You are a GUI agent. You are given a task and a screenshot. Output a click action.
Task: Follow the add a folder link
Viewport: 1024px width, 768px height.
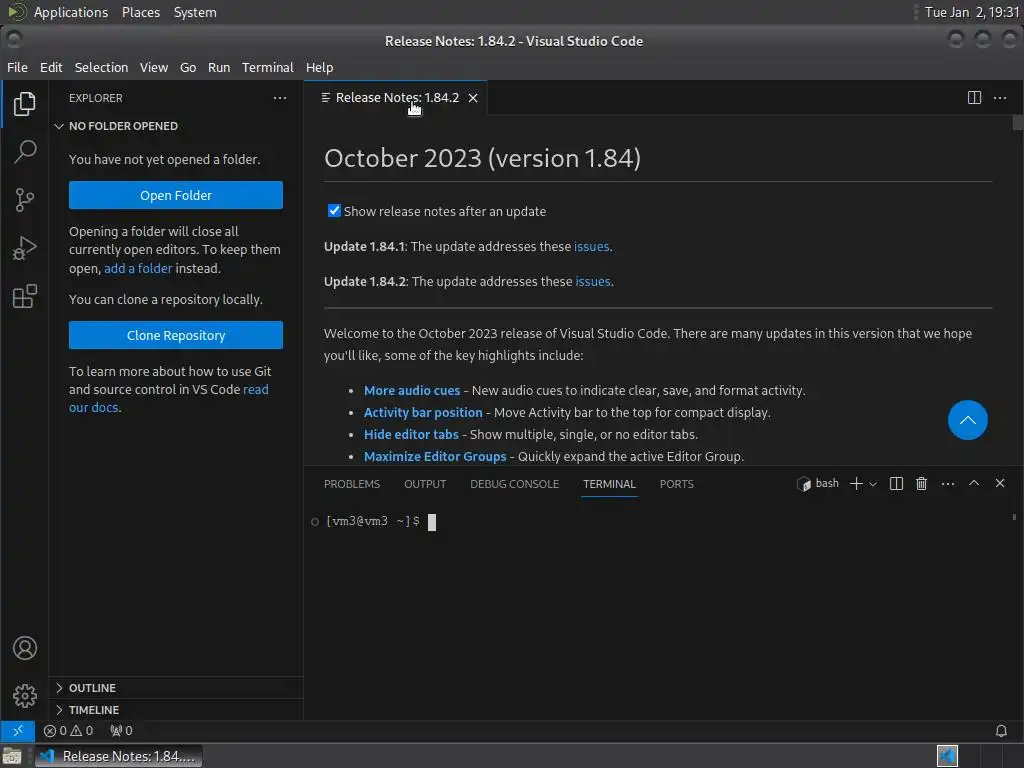tap(138, 268)
